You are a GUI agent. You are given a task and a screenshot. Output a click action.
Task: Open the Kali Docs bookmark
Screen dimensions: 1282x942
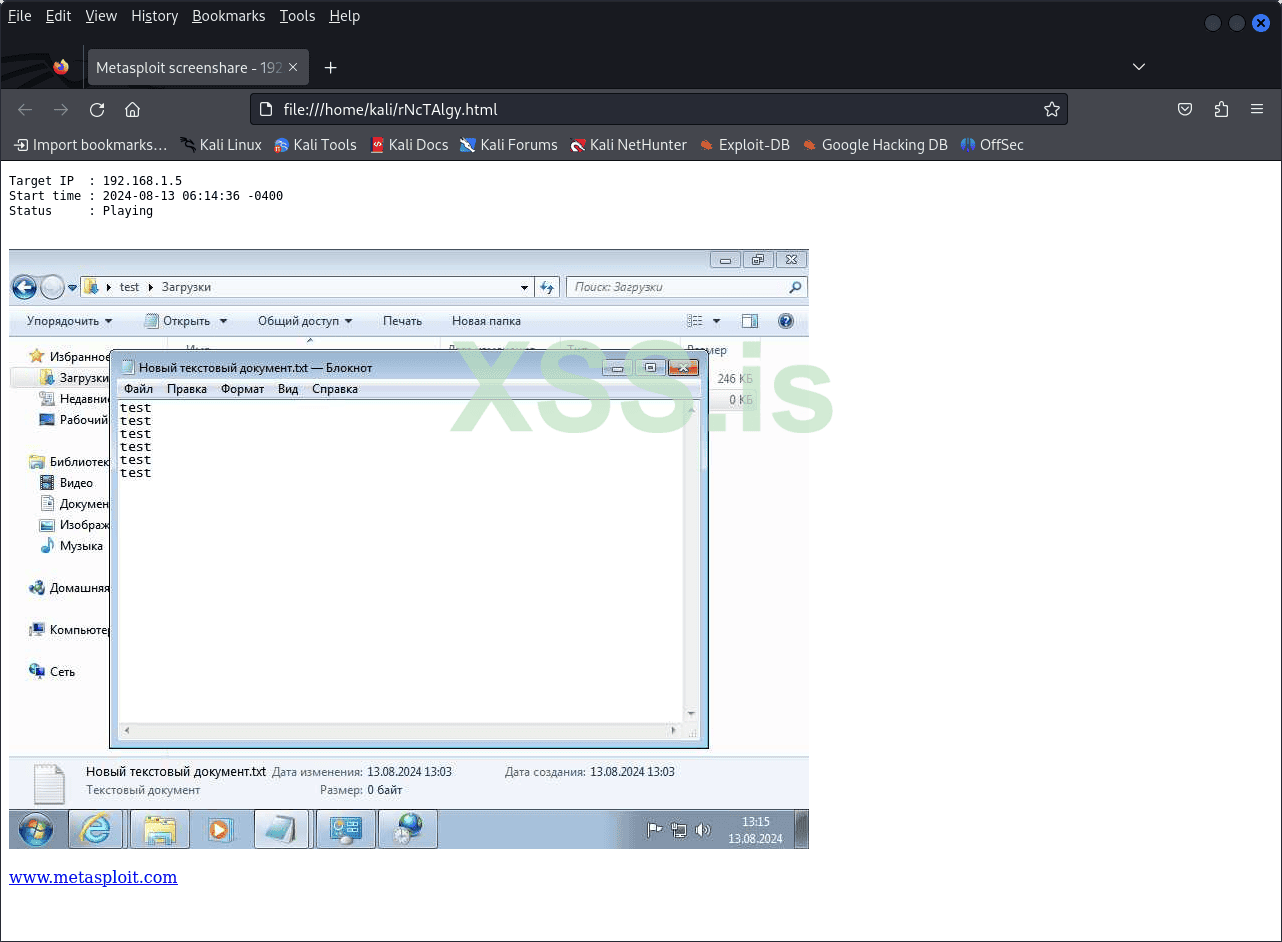pos(409,145)
